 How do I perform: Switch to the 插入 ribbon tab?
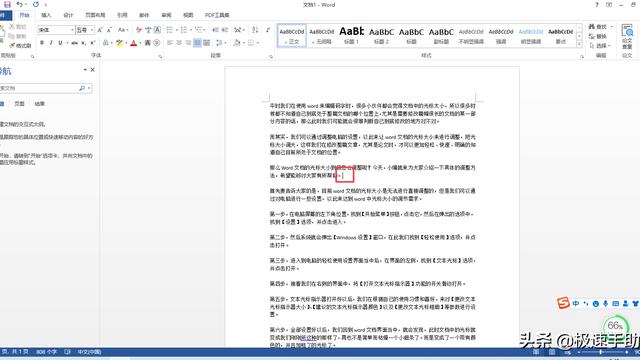46,15
